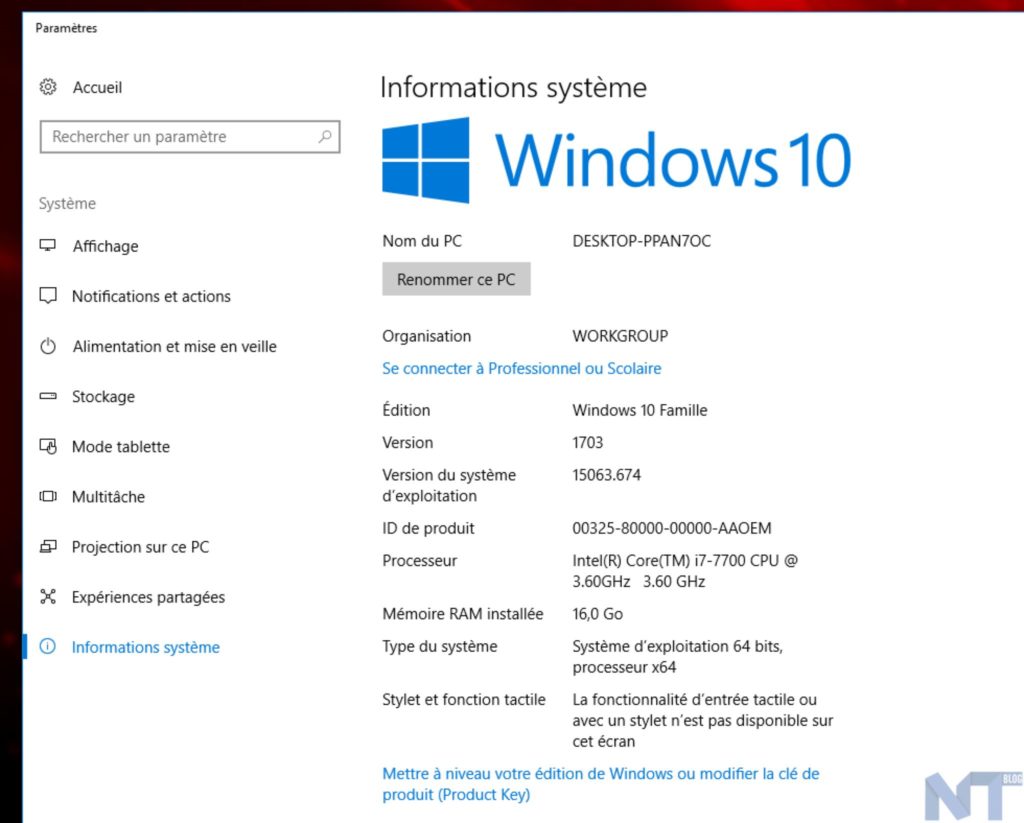The image size is (1024, 823).
Task: Open Multitâche settings
Action: 108,497
